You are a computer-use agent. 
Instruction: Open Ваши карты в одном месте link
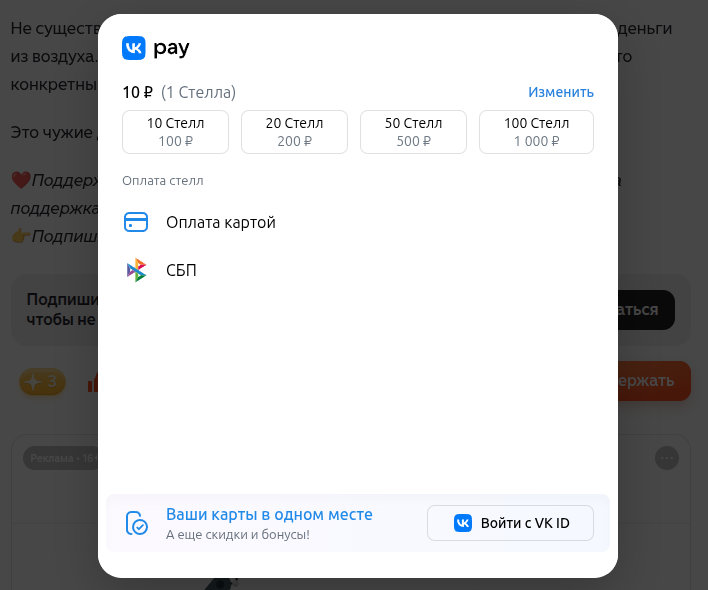pos(269,514)
